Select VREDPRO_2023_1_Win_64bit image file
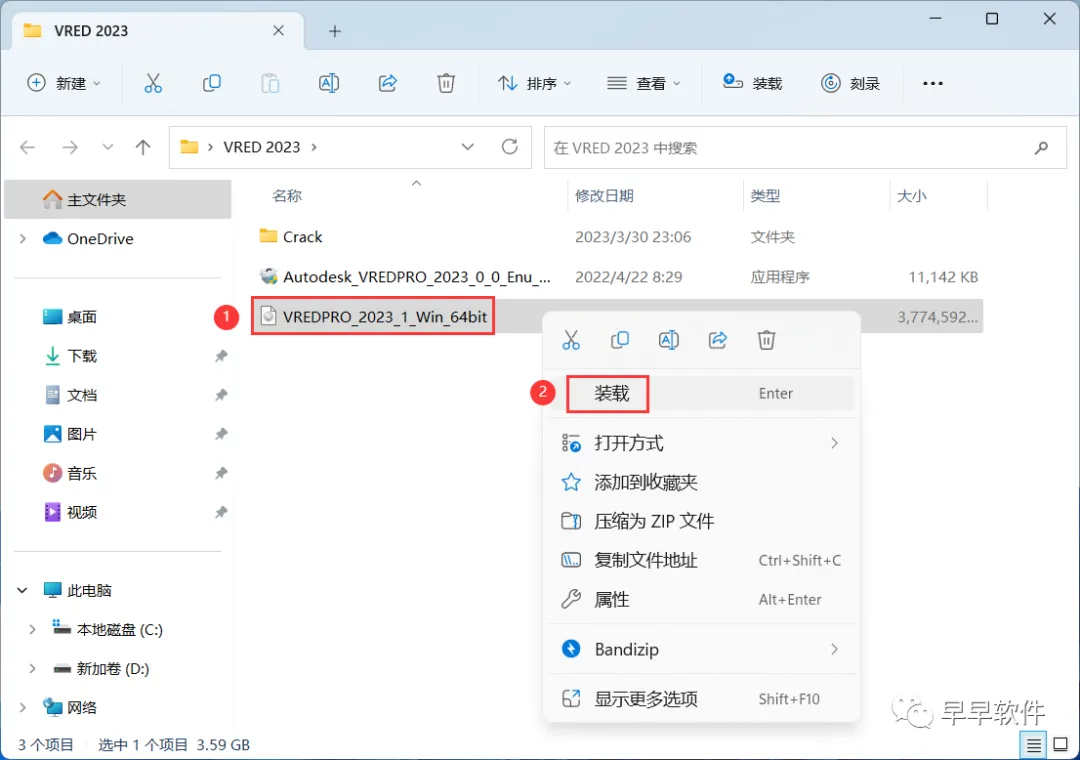1080x760 pixels. (x=384, y=316)
